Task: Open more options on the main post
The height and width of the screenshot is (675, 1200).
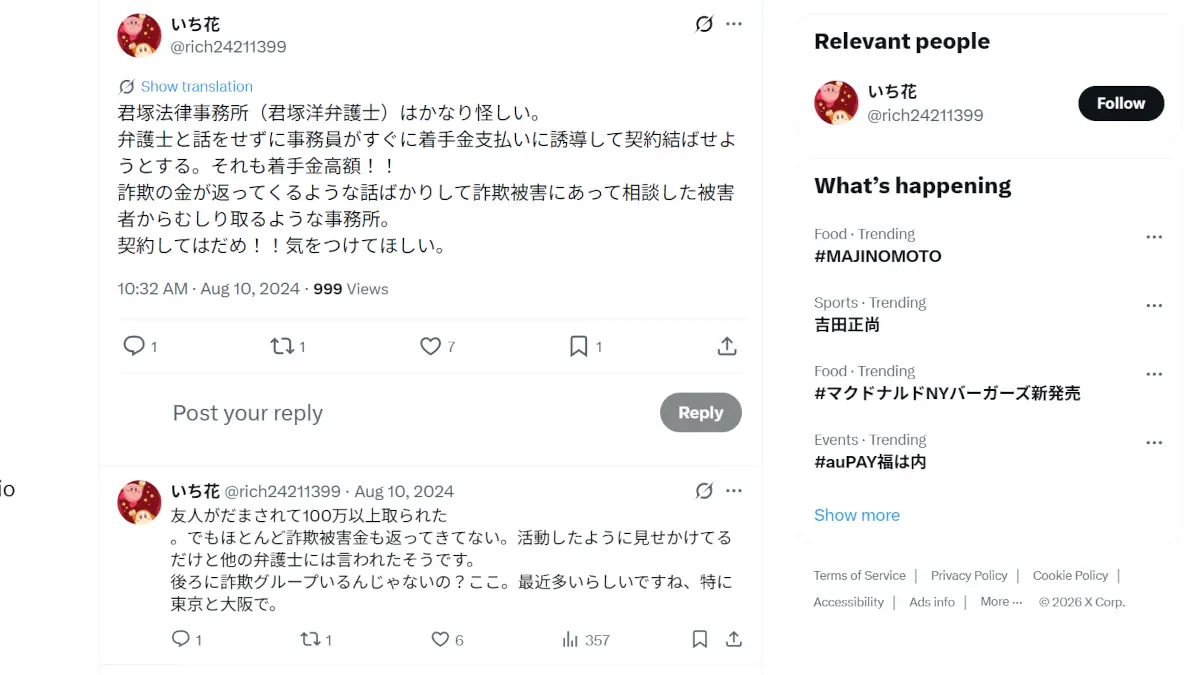Action: (734, 24)
